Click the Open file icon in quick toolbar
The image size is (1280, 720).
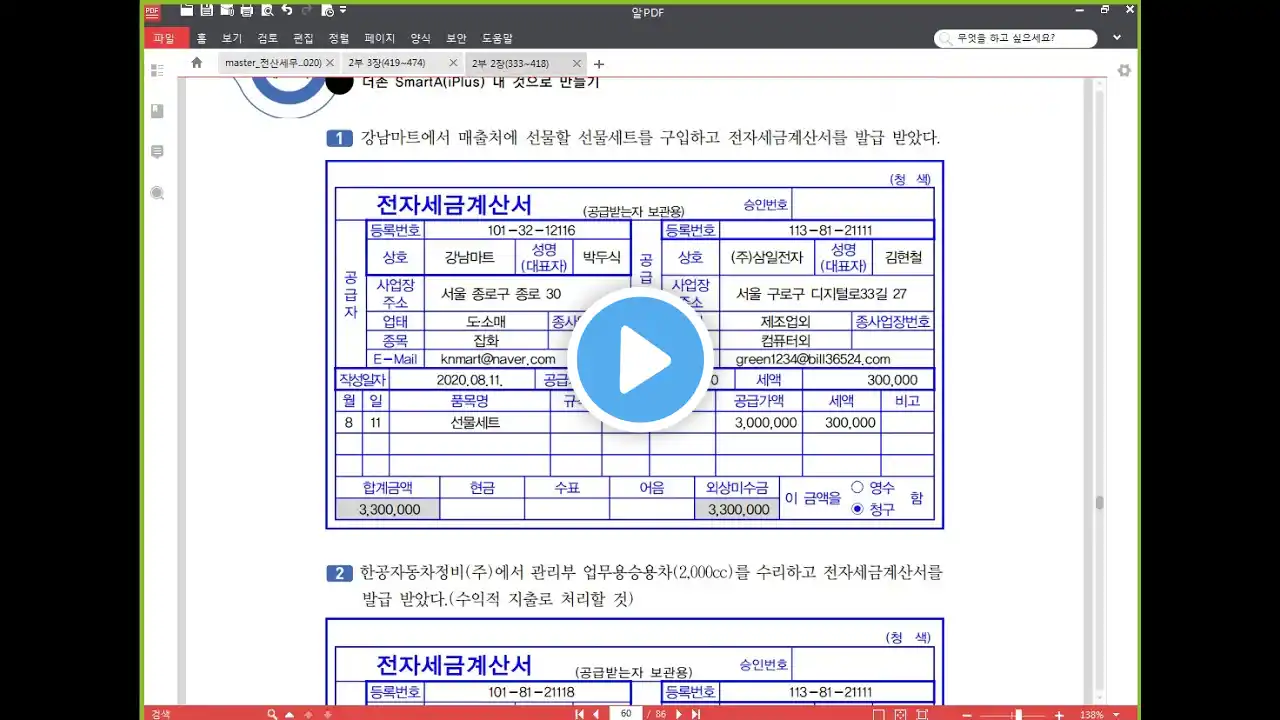point(186,10)
